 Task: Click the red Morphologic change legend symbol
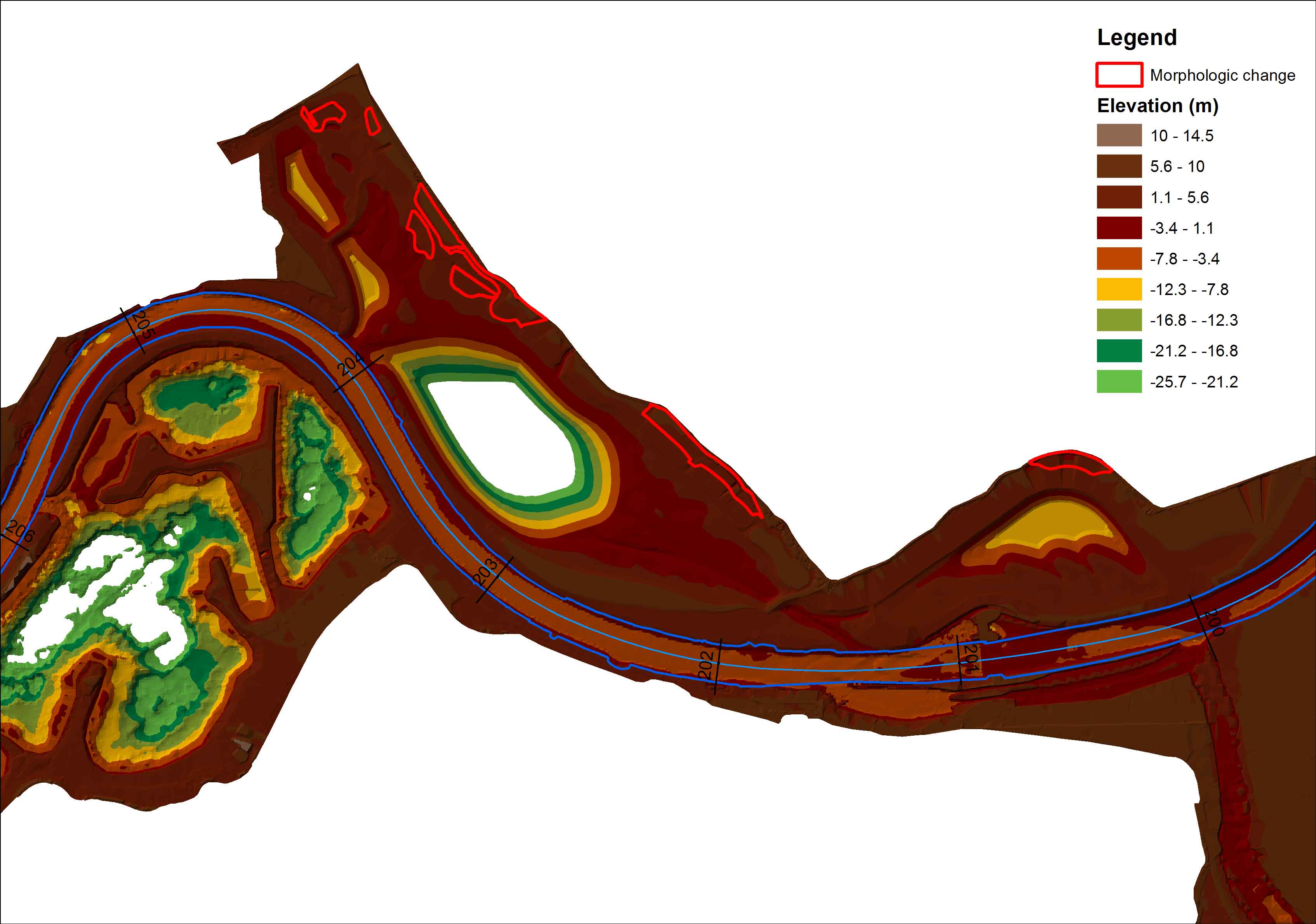click(x=1119, y=75)
